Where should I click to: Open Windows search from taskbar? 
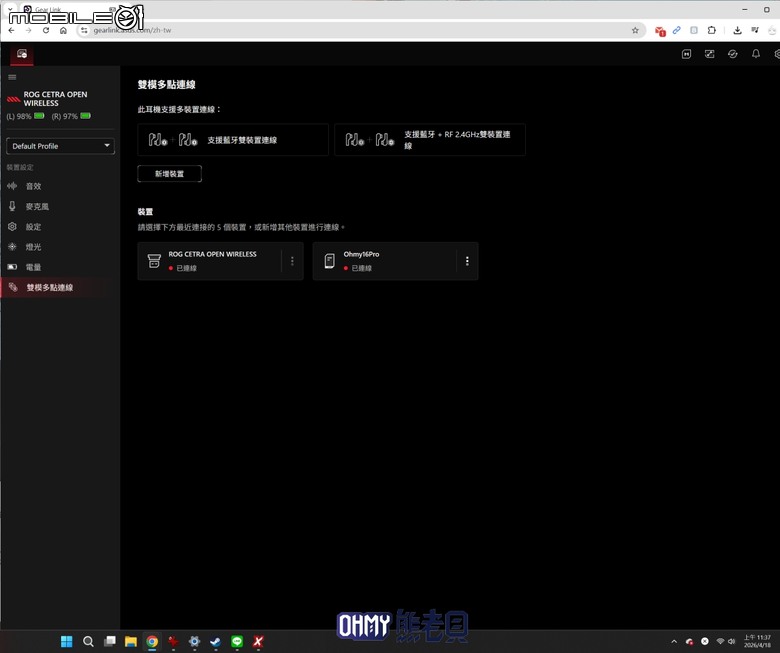88,642
